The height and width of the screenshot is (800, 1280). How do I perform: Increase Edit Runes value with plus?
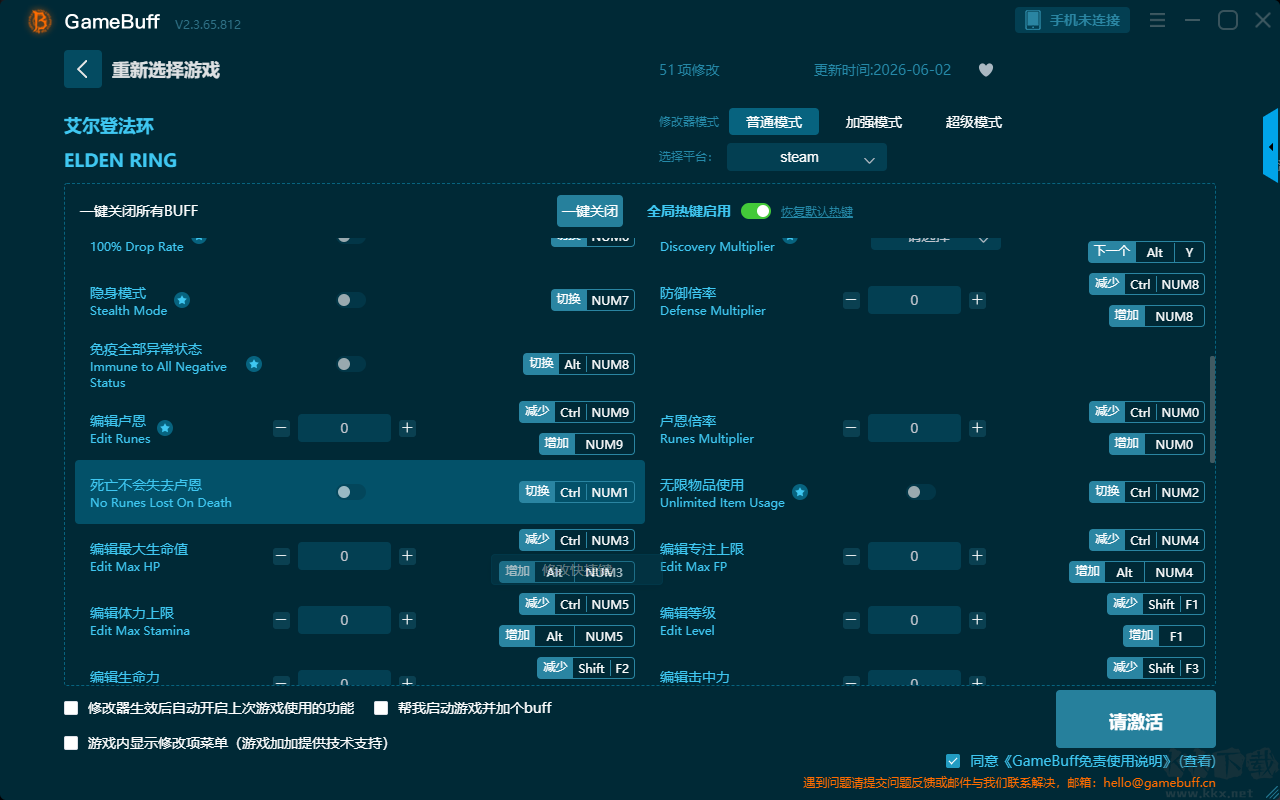pyautogui.click(x=407, y=428)
